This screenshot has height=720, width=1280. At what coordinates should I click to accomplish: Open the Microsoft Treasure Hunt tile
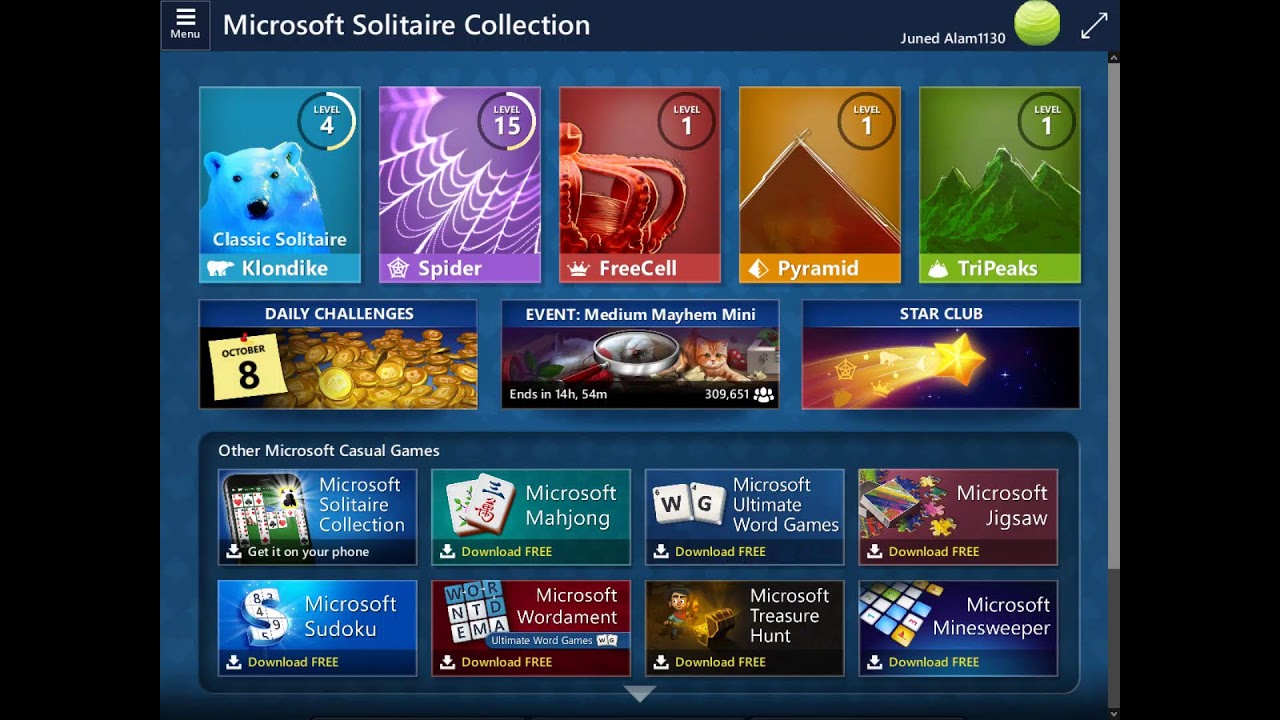745,628
